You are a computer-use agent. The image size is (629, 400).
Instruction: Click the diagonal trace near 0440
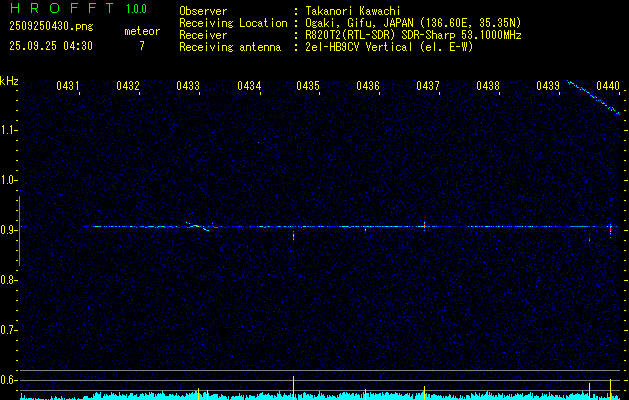pyautogui.click(x=594, y=97)
